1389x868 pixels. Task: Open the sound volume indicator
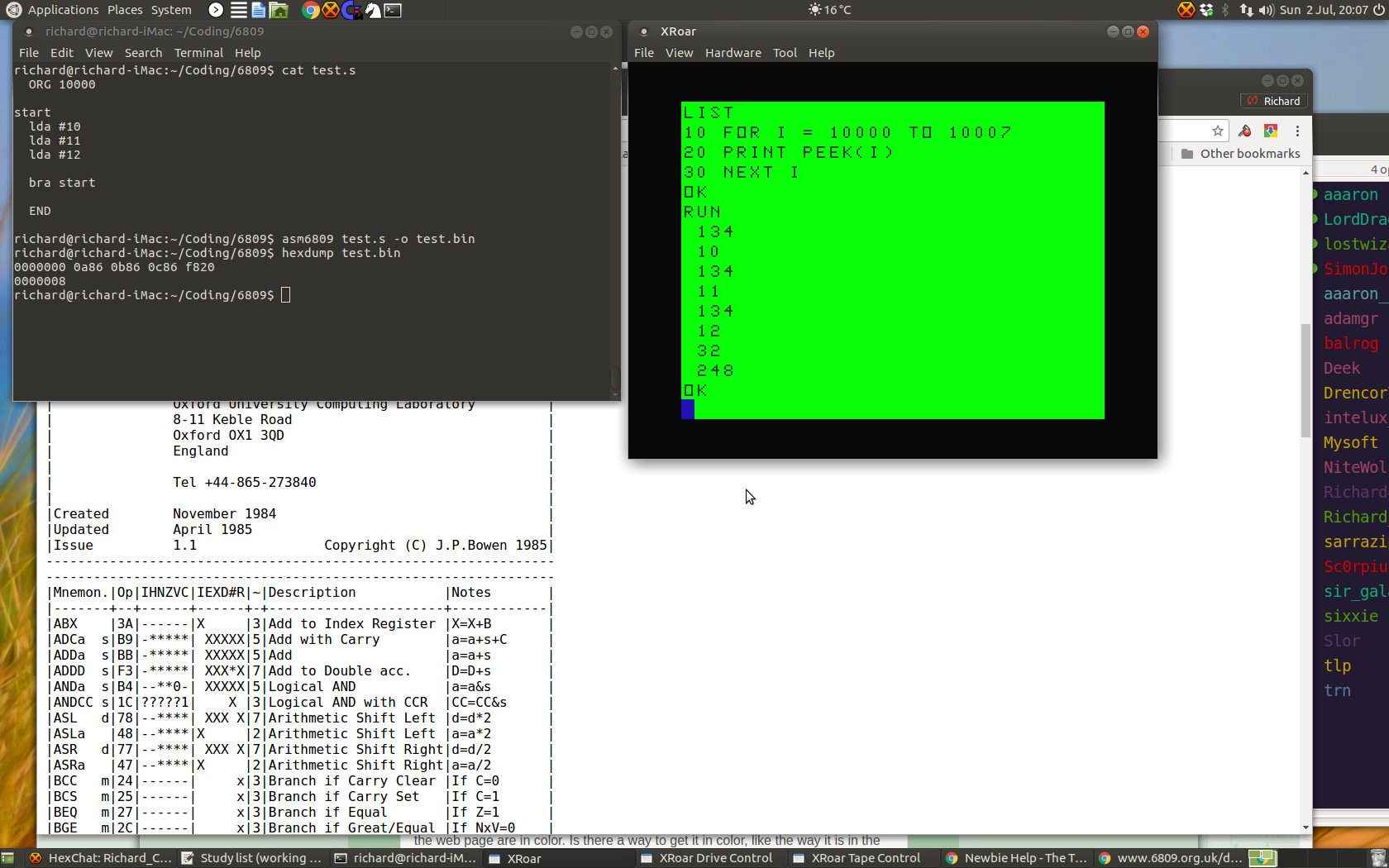point(1266,10)
